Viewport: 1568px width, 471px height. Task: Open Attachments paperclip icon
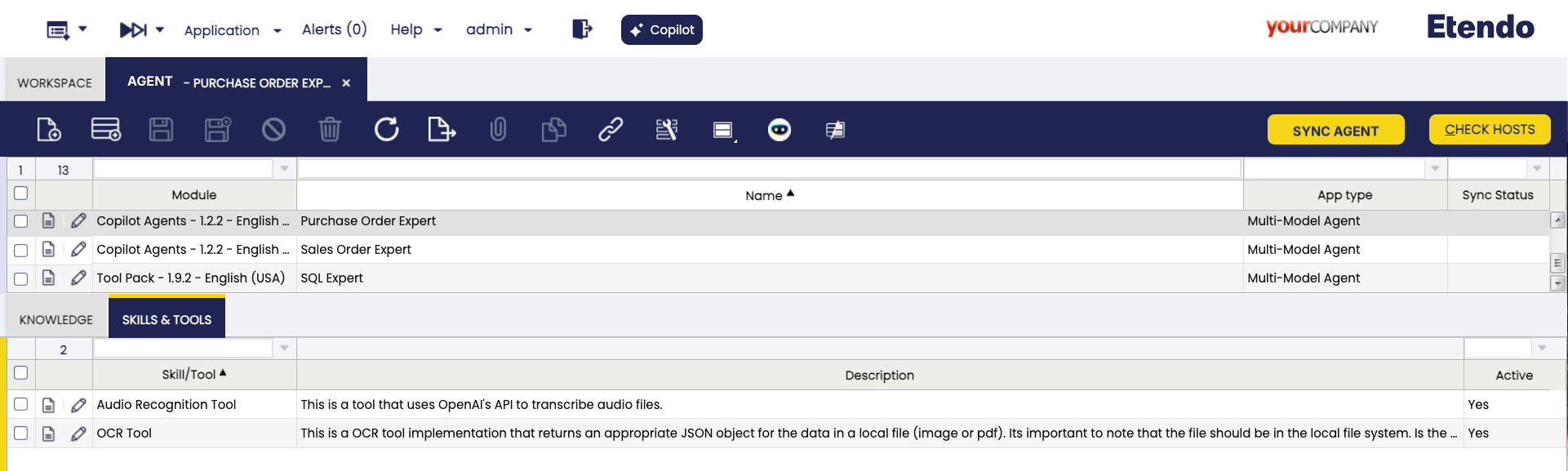point(498,129)
